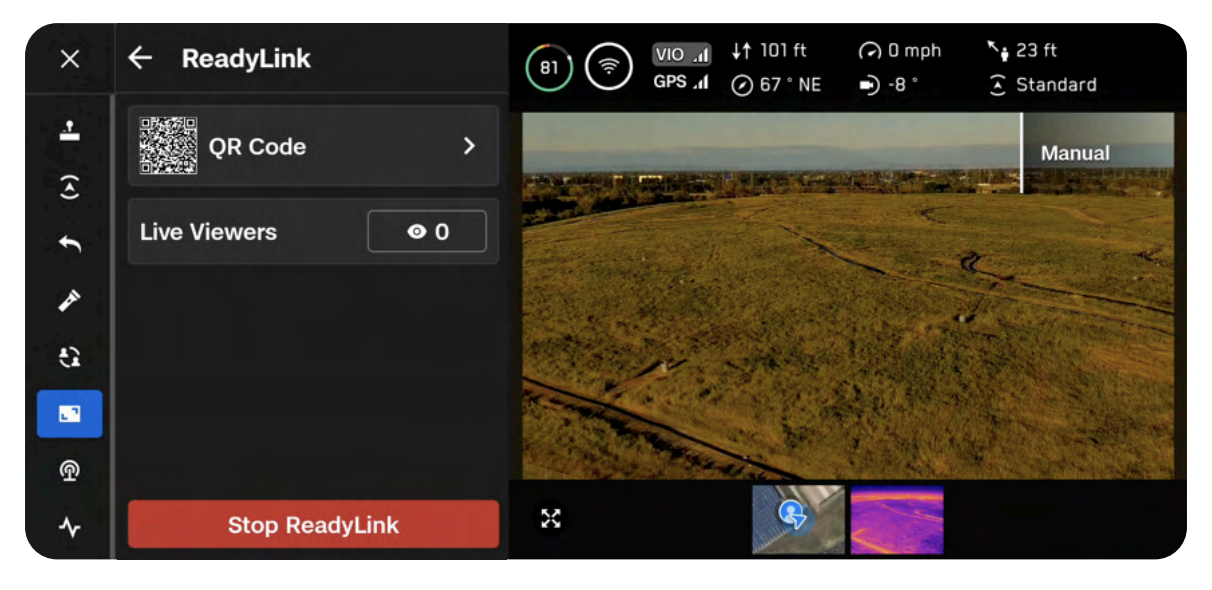Select the flashlight icon in sidebar

click(69, 300)
